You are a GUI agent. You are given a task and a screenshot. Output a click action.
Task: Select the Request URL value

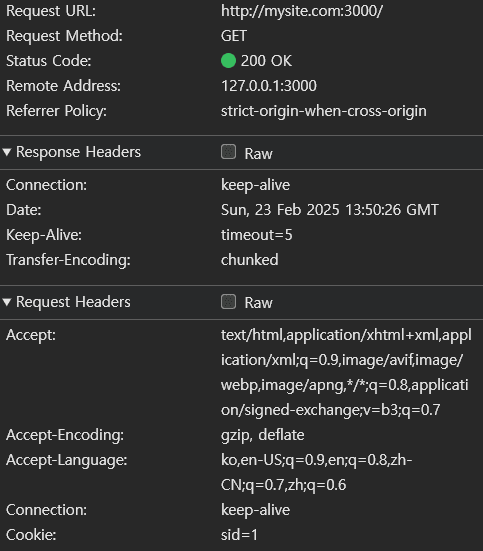(x=302, y=11)
